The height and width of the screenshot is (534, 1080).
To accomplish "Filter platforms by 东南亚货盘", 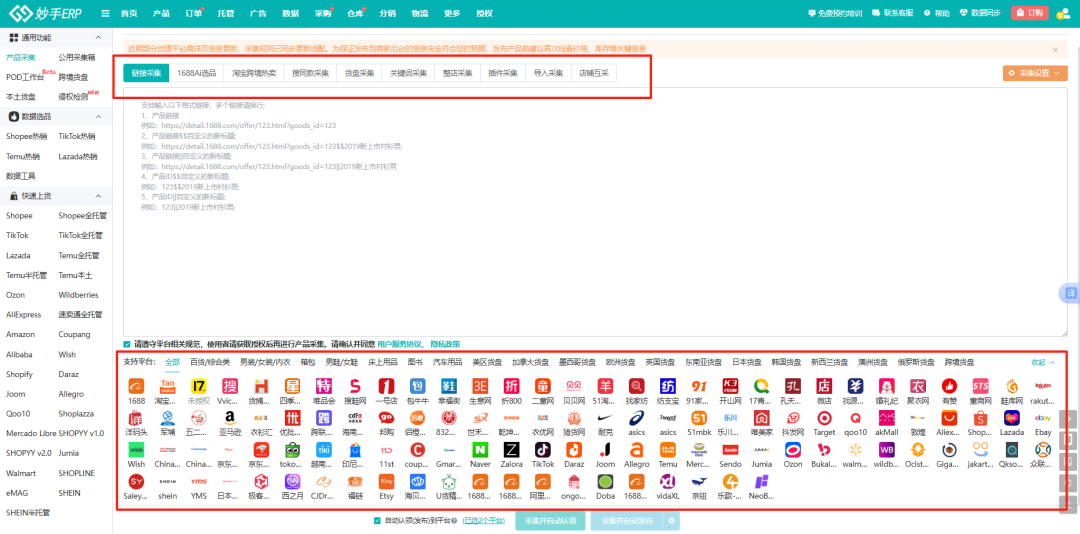I will coord(703,362).
